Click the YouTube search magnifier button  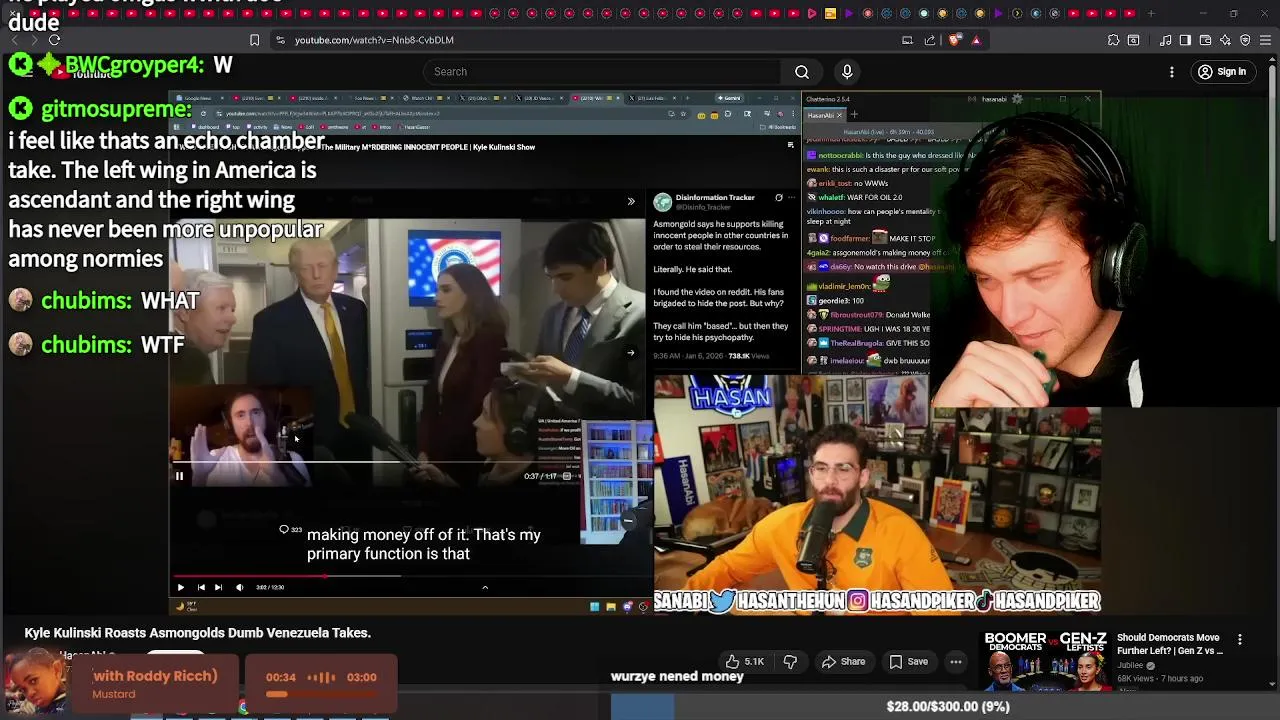(802, 72)
